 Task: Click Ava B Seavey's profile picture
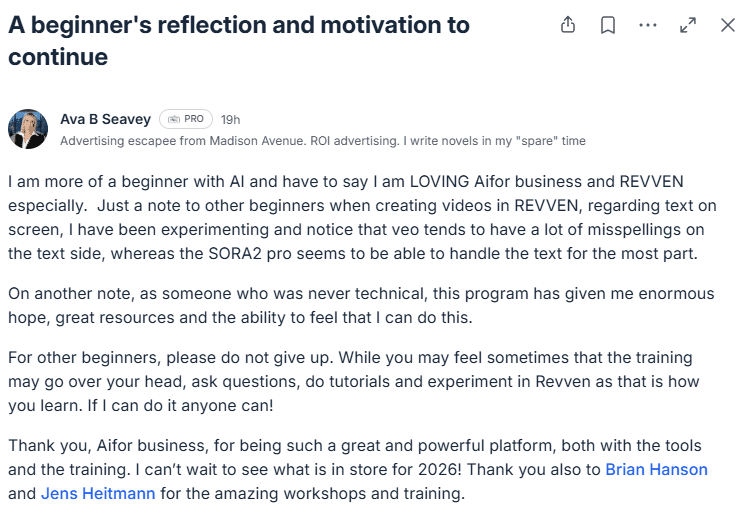28,129
